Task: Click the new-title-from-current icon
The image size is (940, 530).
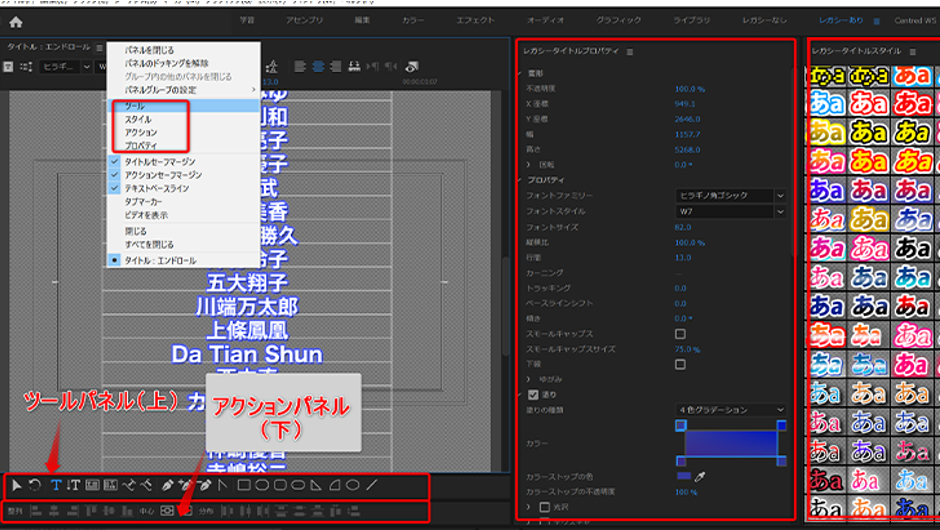Action: pos(8,67)
